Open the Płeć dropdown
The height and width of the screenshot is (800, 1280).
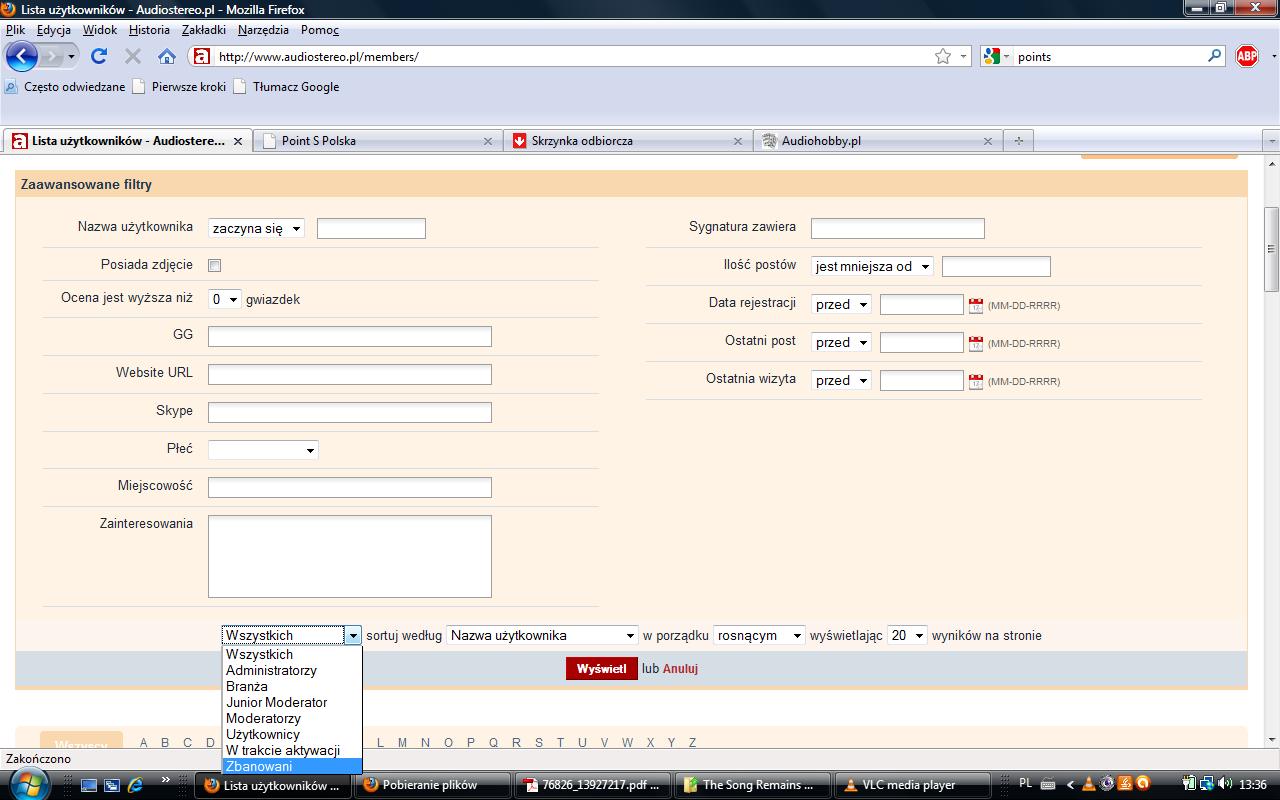[x=263, y=449]
